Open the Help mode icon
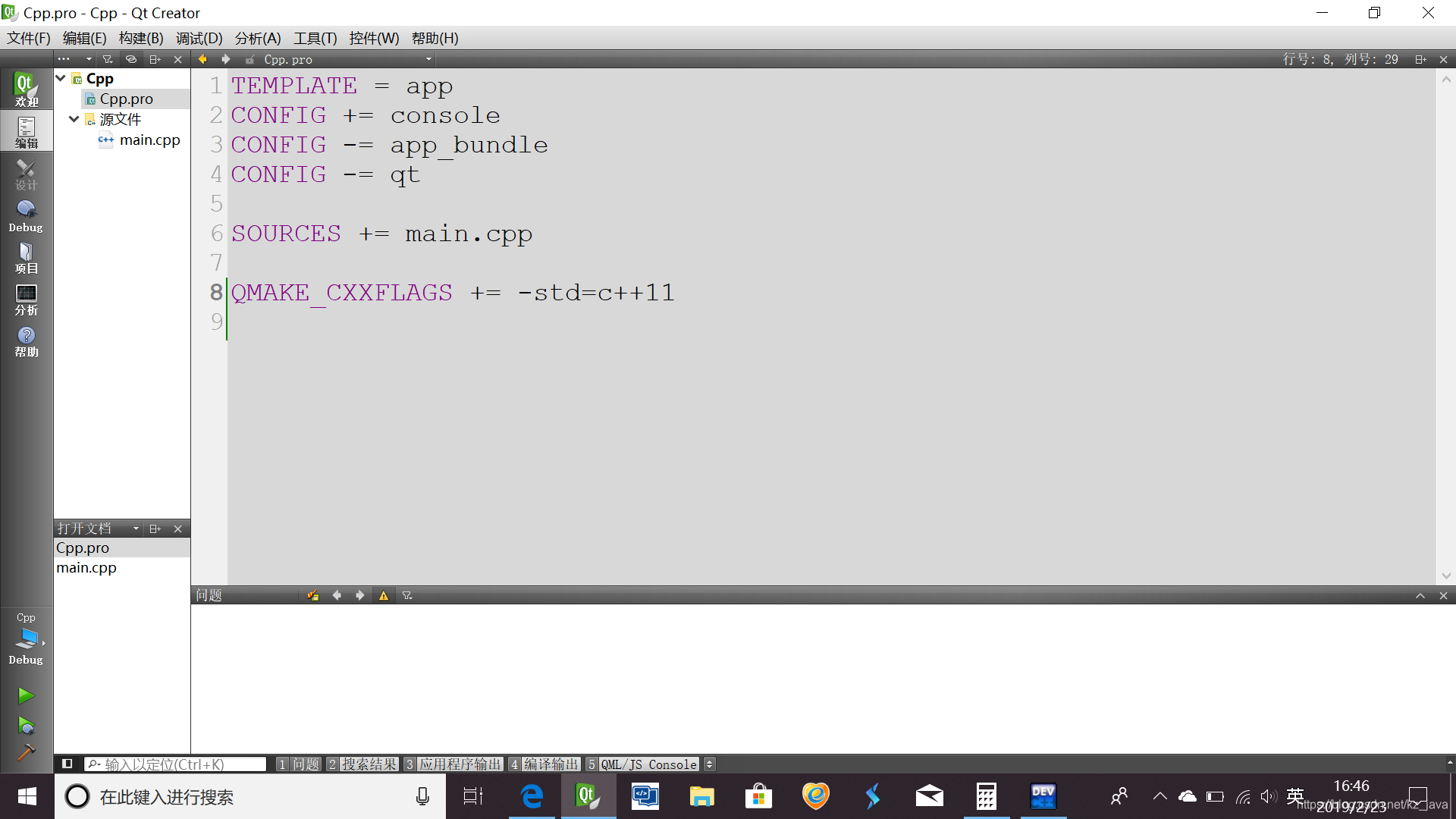Image resolution: width=1456 pixels, height=819 pixels. (x=27, y=341)
